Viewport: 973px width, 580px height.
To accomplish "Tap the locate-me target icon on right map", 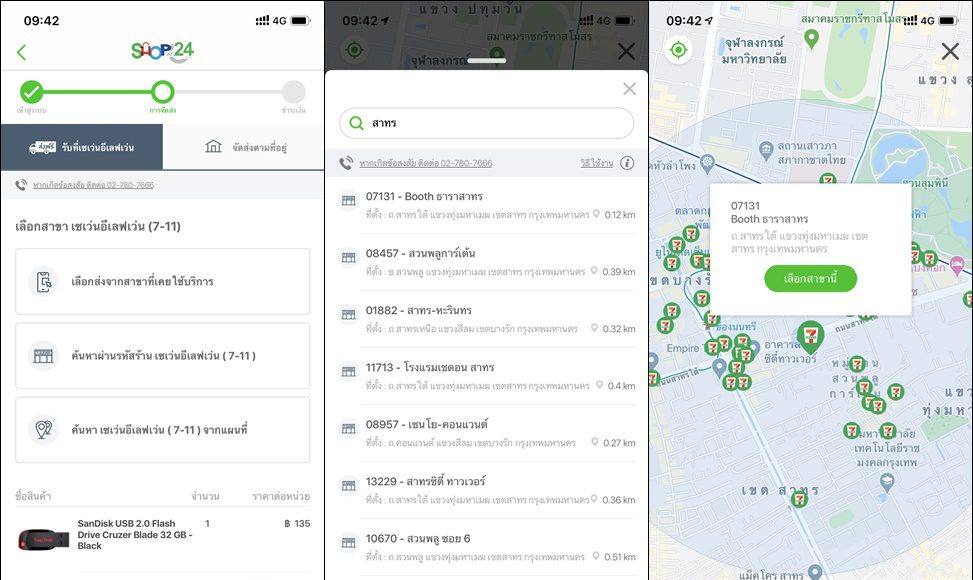I will tap(678, 50).
